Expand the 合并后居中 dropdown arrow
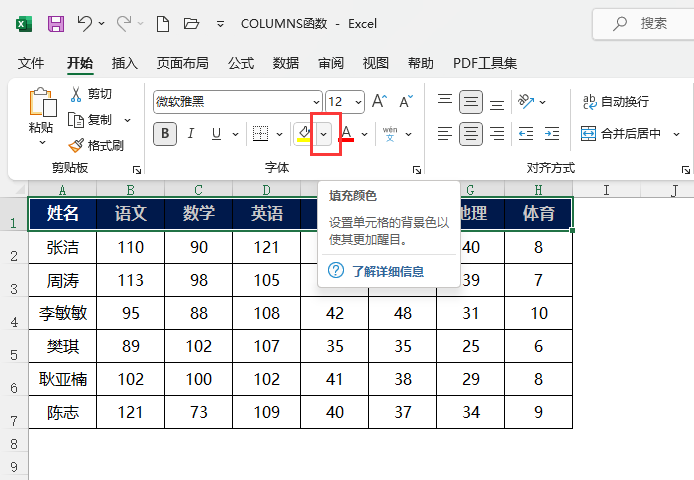Screen dimensions: 694x480 tap(676, 134)
